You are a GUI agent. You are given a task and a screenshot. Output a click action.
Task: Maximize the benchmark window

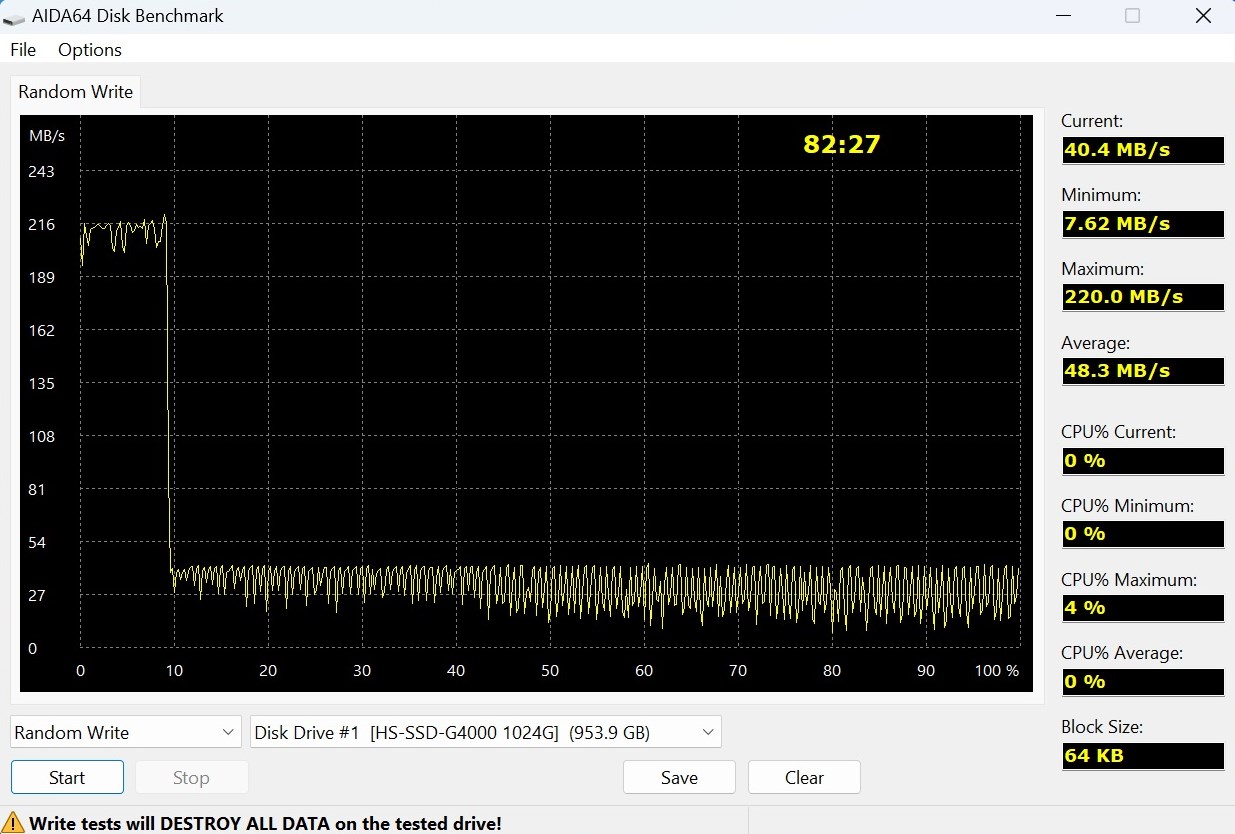[1132, 16]
